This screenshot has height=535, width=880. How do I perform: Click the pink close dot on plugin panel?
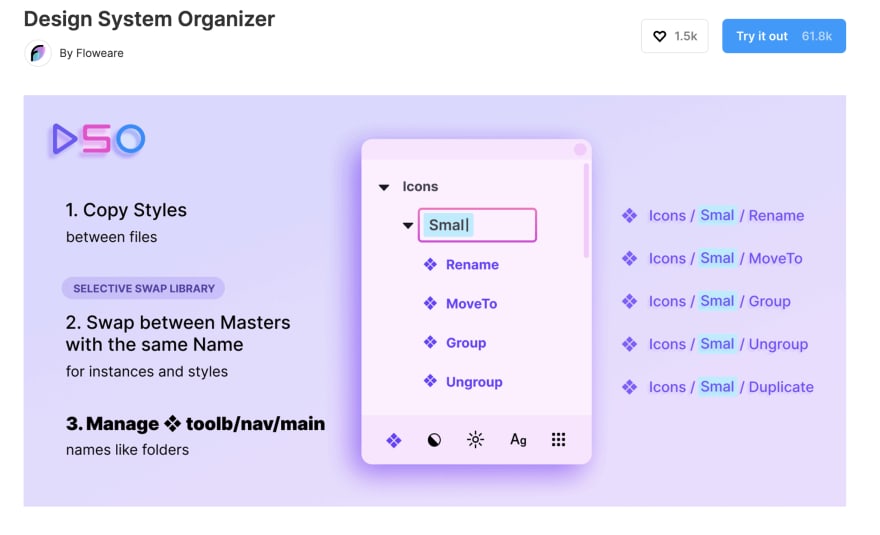point(580,149)
